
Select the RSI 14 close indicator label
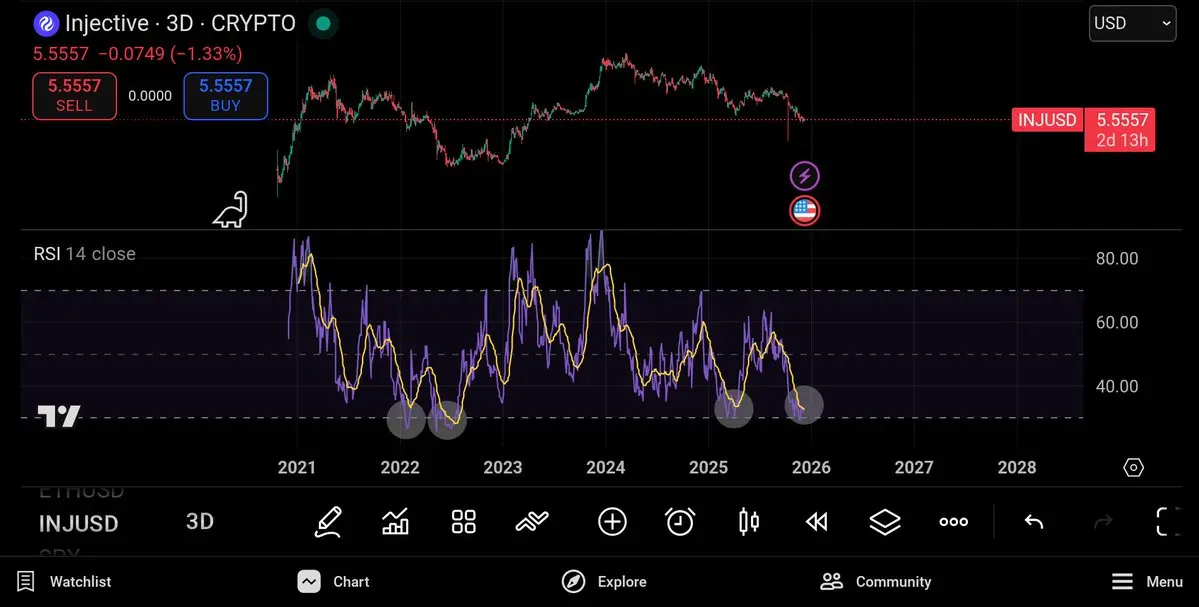84,254
